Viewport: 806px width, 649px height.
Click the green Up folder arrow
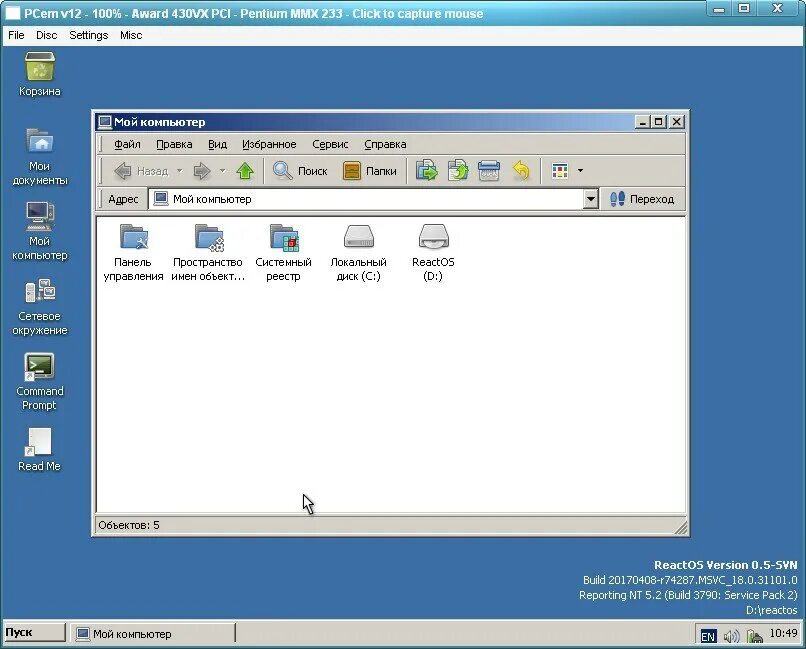tap(245, 171)
